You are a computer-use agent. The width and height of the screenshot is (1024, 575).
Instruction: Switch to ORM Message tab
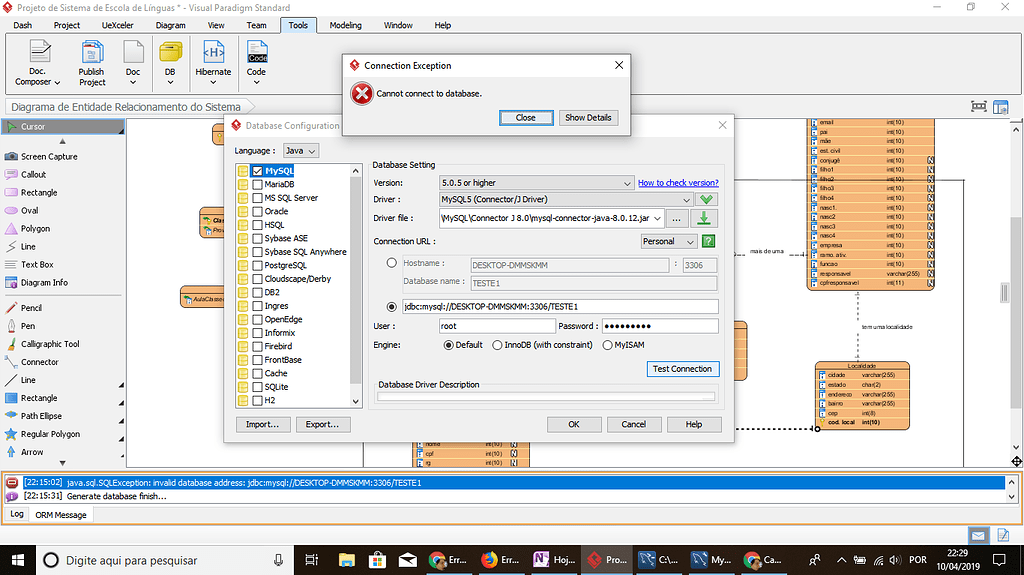click(61, 515)
